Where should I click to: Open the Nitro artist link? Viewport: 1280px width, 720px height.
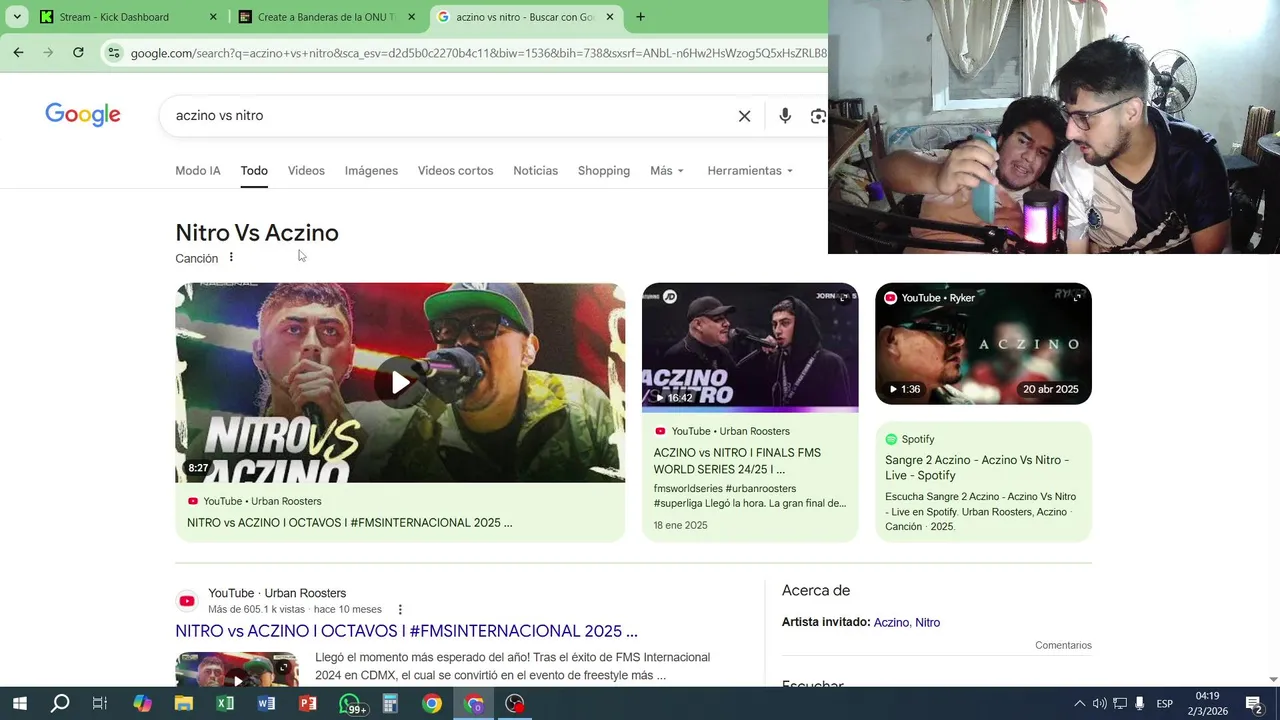click(927, 622)
